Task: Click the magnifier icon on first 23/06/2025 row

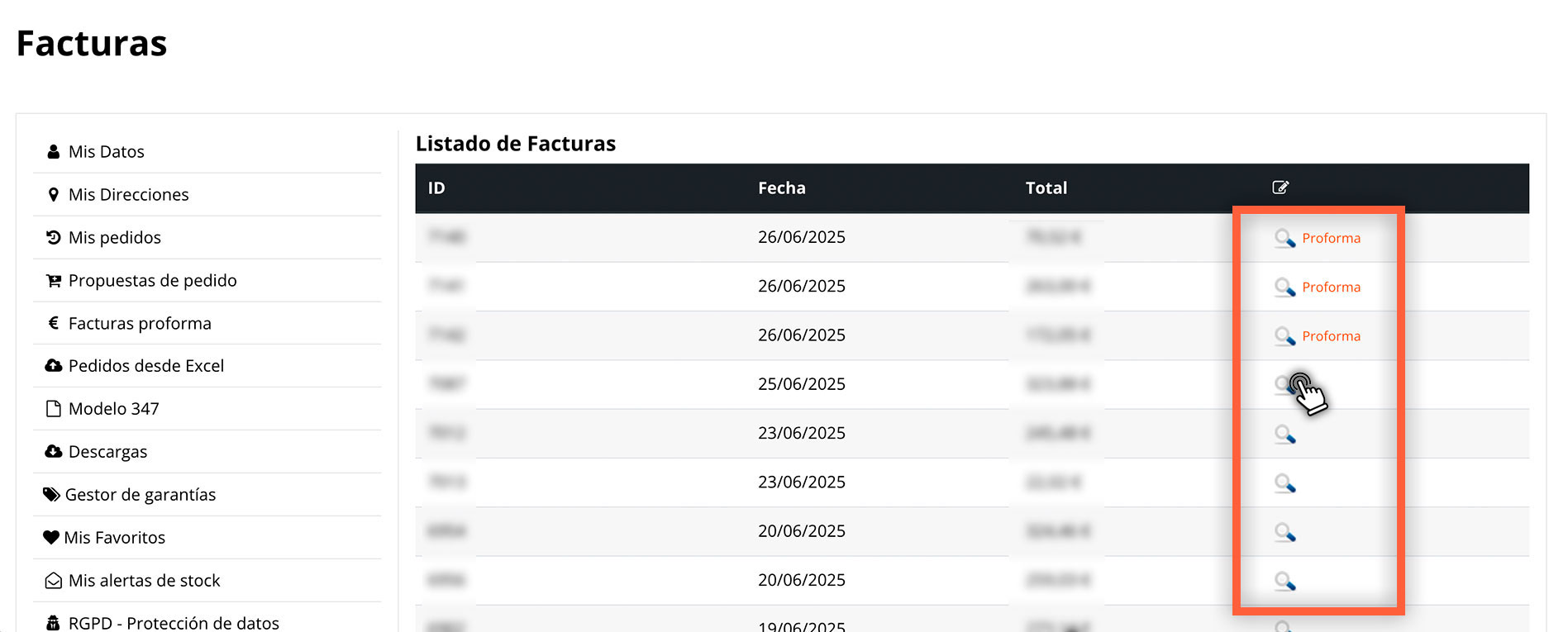Action: [x=1284, y=434]
